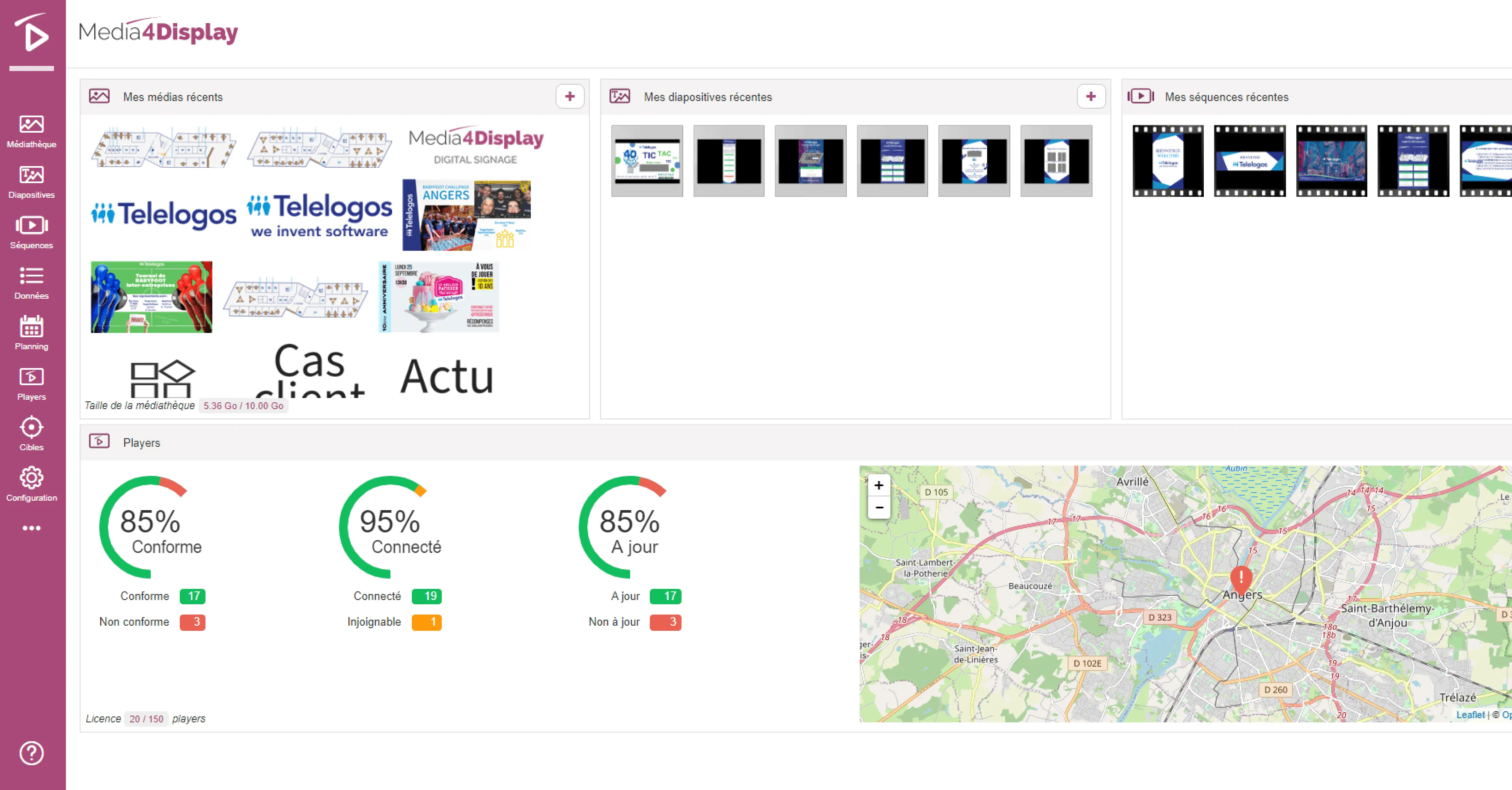Open the second recent slide thumbnail
Screen dimensions: 1512x790
pos(729,160)
